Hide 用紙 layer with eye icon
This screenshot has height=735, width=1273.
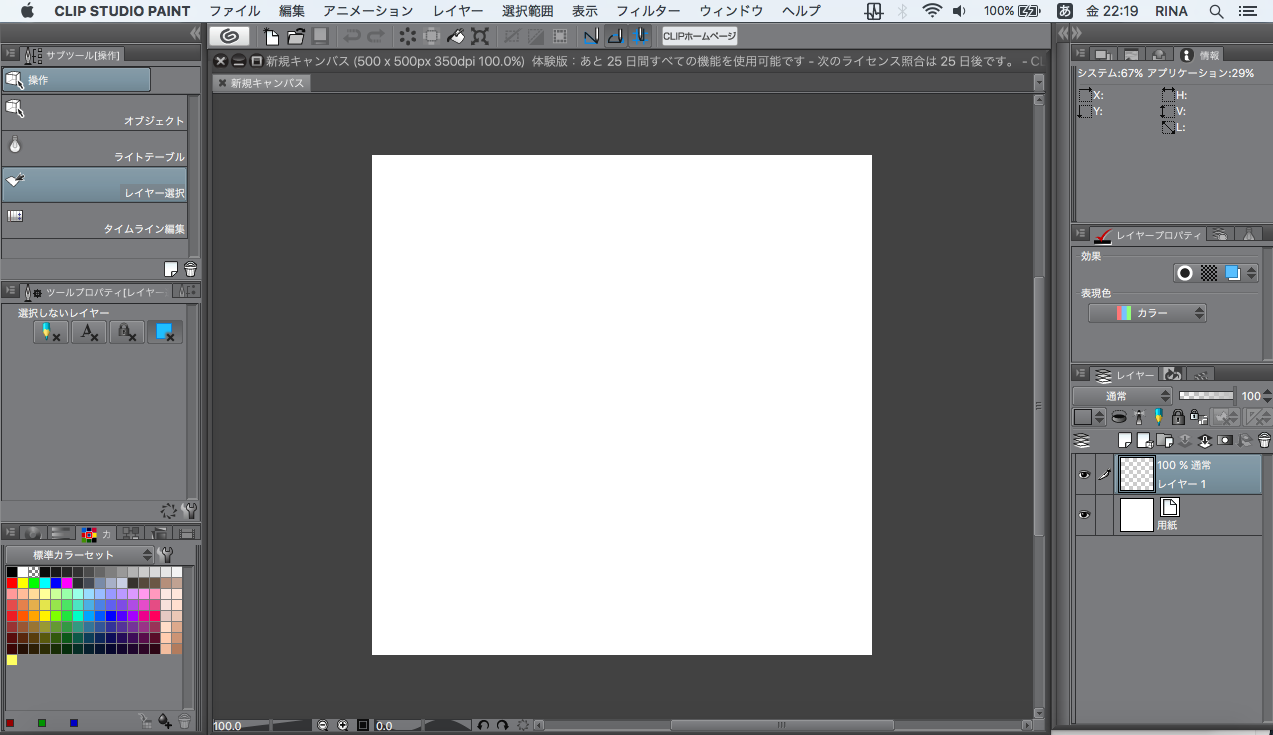point(1084,514)
